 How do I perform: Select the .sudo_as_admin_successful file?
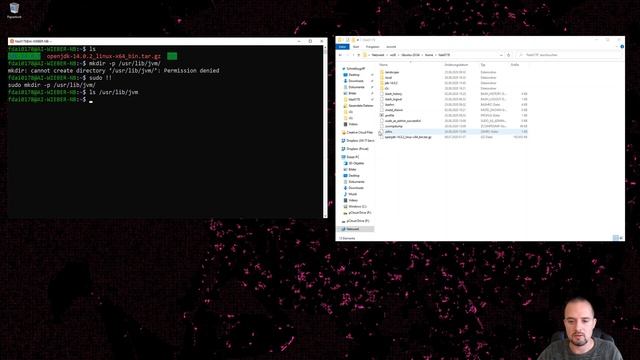pos(402,121)
